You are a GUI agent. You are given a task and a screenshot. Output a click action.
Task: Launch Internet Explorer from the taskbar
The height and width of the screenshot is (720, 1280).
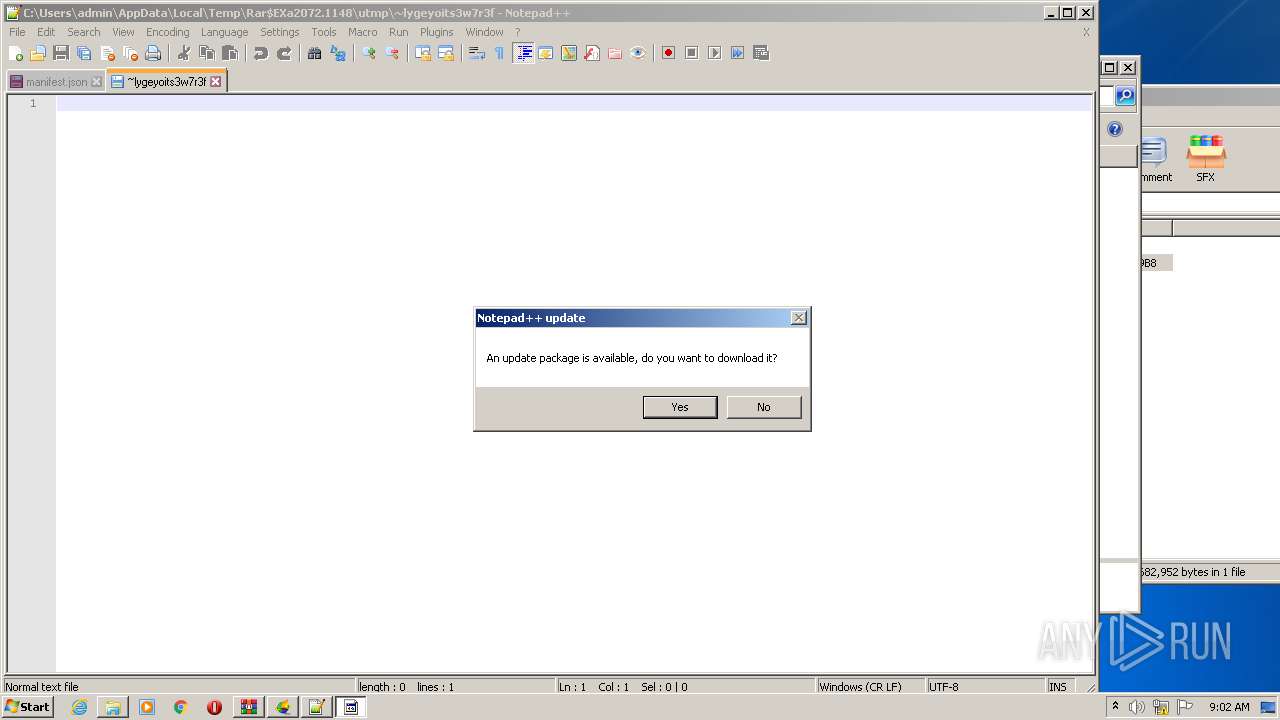click(x=79, y=707)
